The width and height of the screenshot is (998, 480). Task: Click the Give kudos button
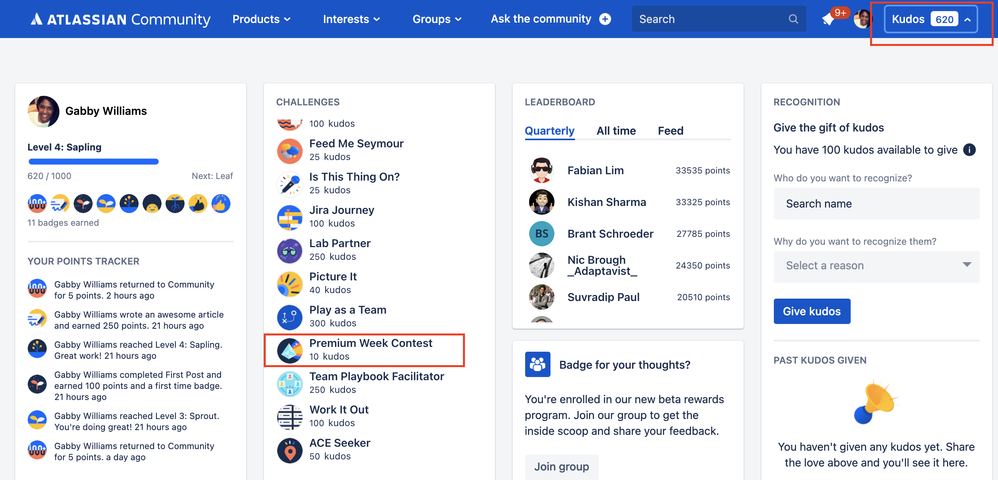click(x=812, y=311)
